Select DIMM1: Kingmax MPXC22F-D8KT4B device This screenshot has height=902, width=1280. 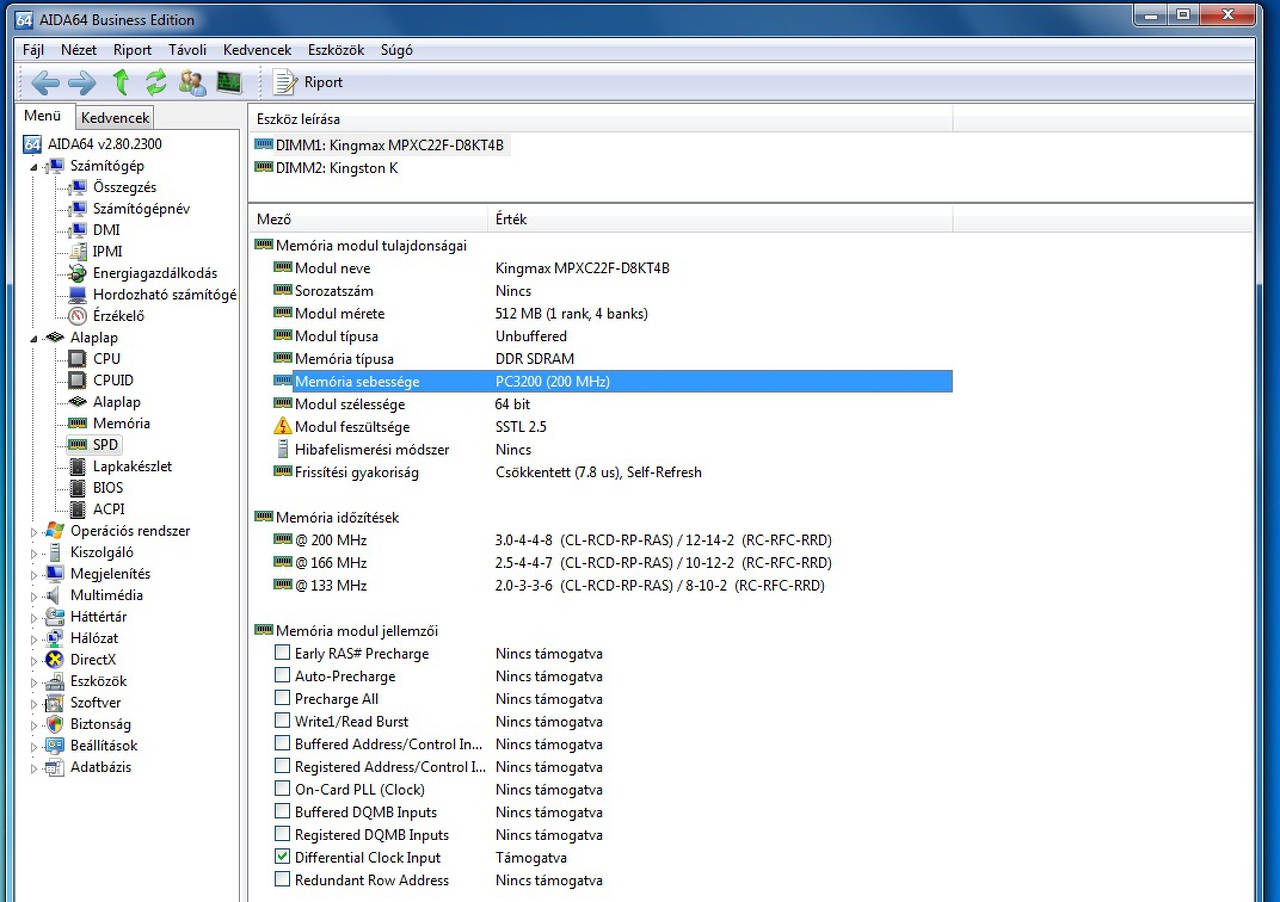point(381,146)
